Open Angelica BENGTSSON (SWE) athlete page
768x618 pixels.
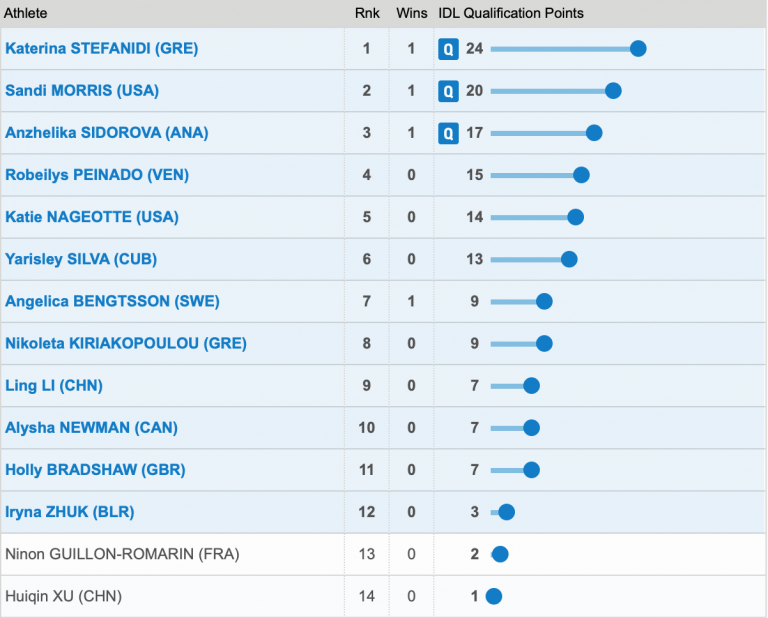(112, 301)
